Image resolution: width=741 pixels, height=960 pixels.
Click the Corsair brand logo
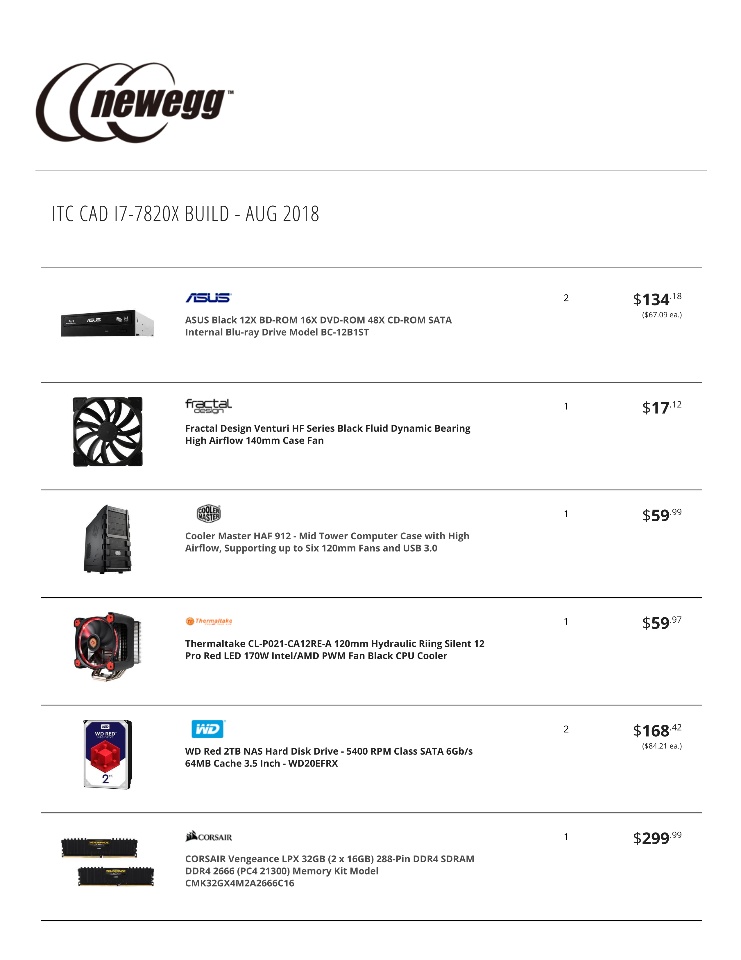(x=208, y=836)
